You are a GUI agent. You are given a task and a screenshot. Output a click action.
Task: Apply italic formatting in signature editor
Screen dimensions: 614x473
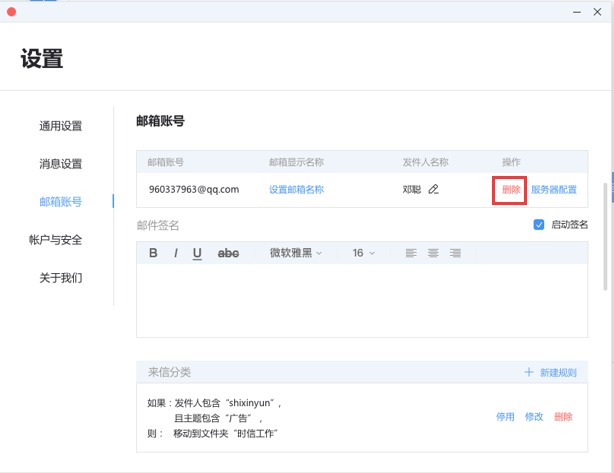point(176,253)
